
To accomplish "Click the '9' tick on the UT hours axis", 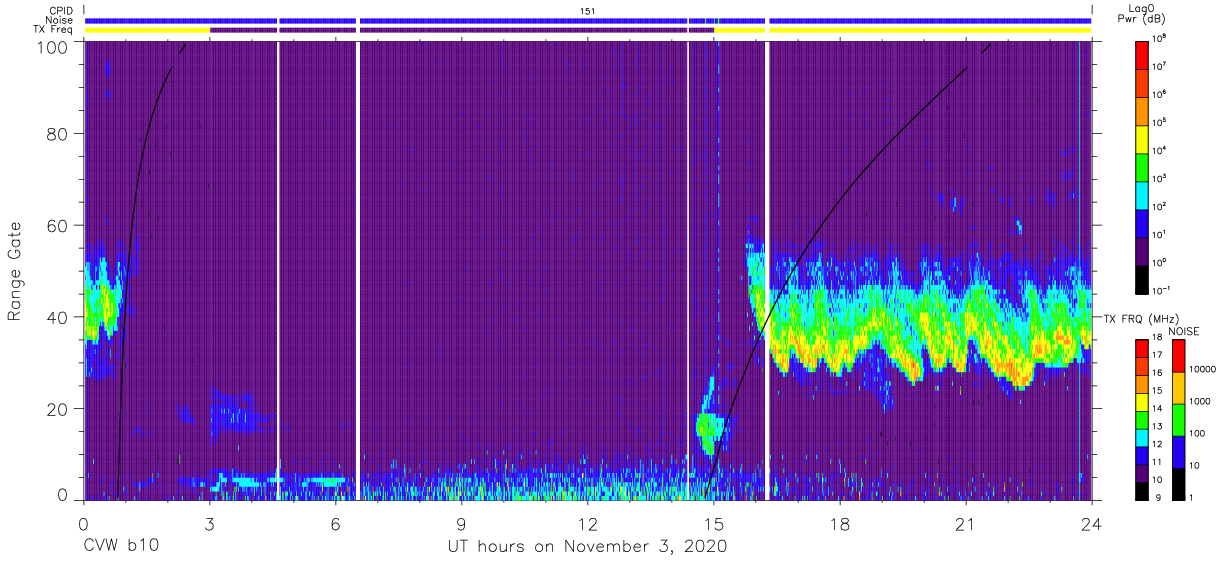I will 462,523.
